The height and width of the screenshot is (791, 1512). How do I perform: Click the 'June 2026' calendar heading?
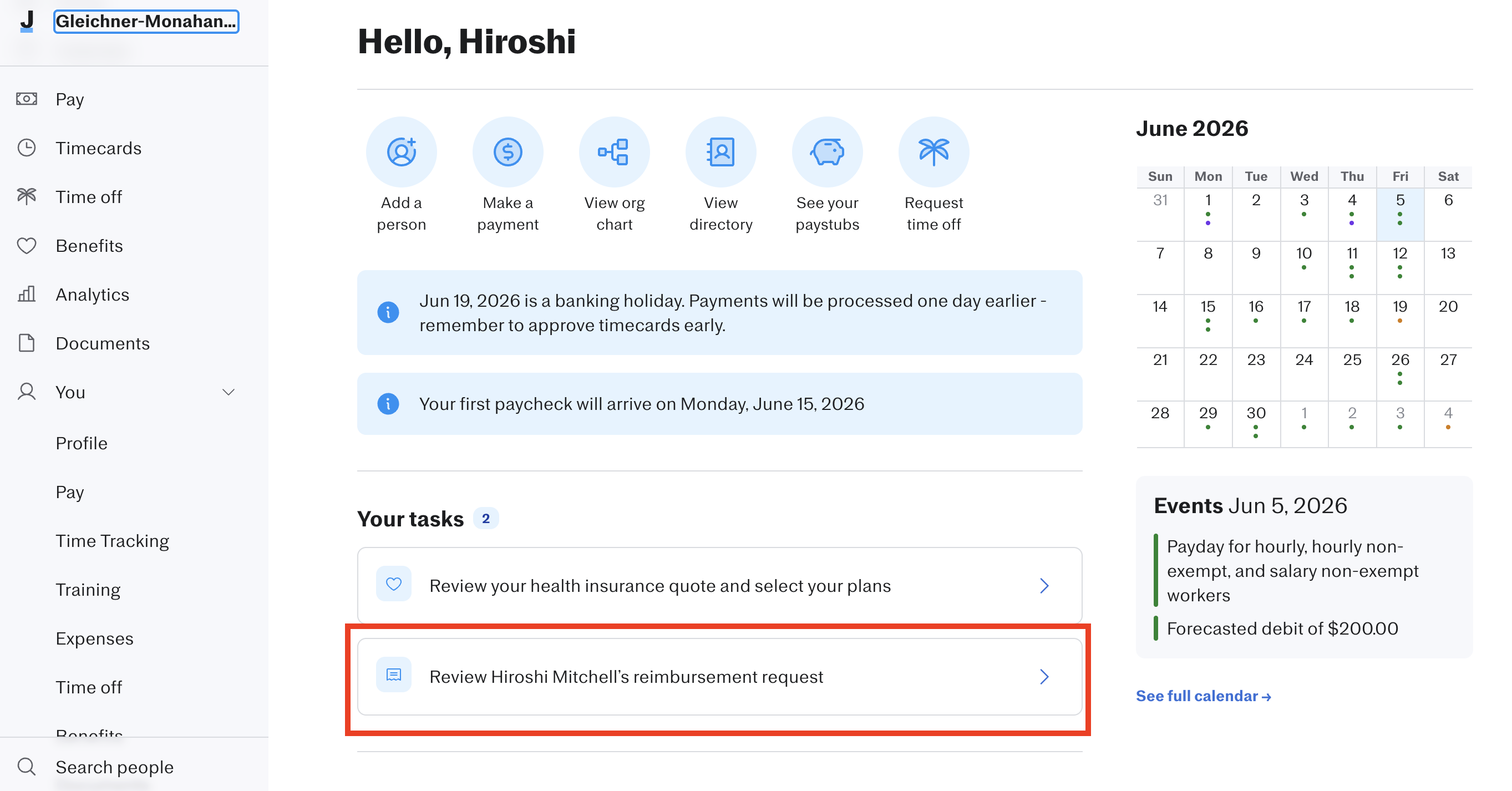tap(1191, 129)
